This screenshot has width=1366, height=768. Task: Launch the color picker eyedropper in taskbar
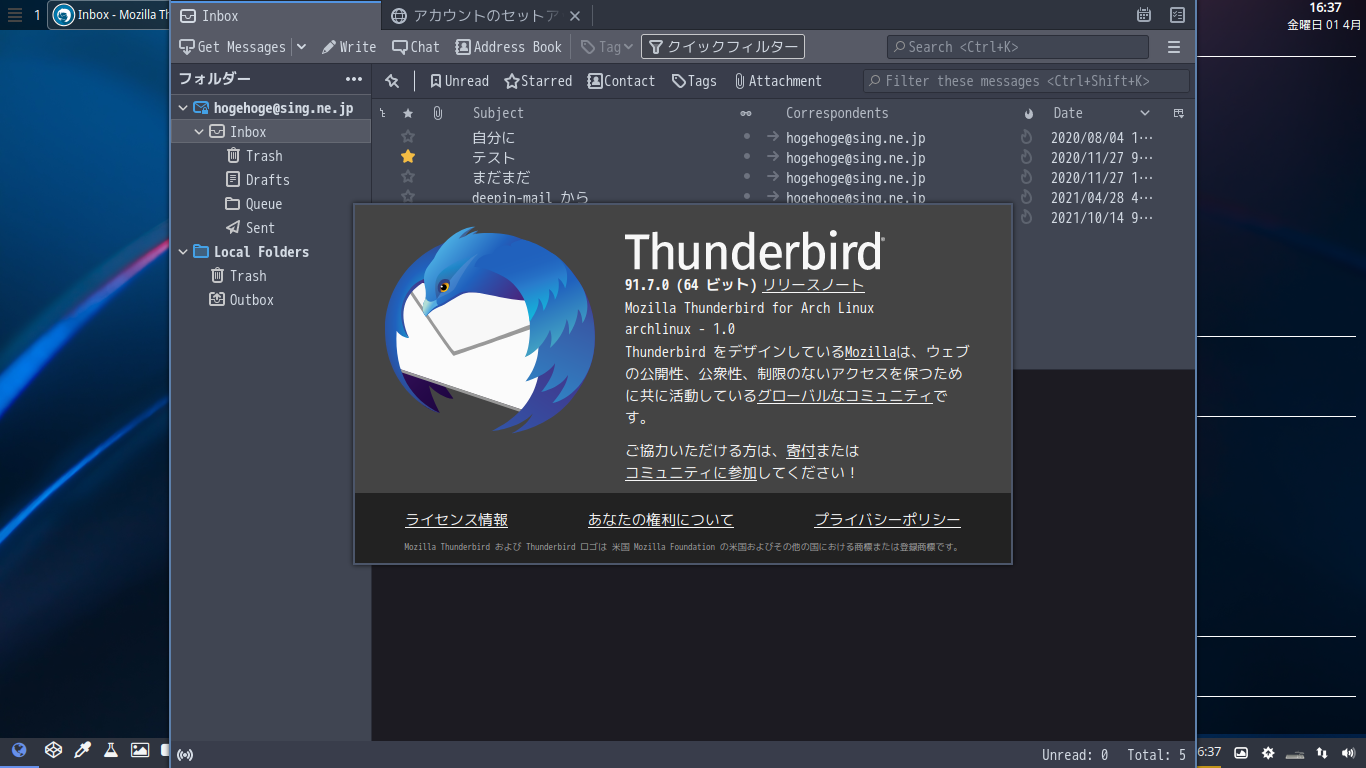pyautogui.click(x=83, y=750)
